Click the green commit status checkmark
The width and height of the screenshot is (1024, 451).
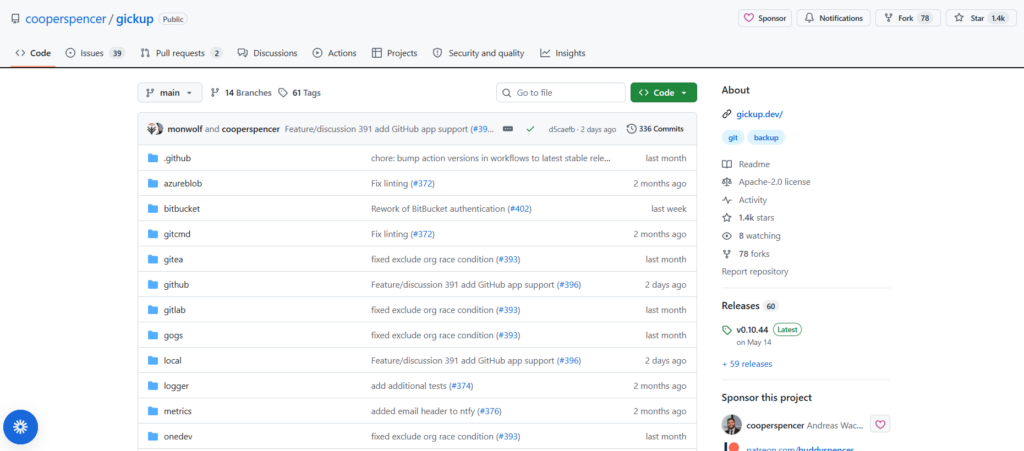(530, 129)
